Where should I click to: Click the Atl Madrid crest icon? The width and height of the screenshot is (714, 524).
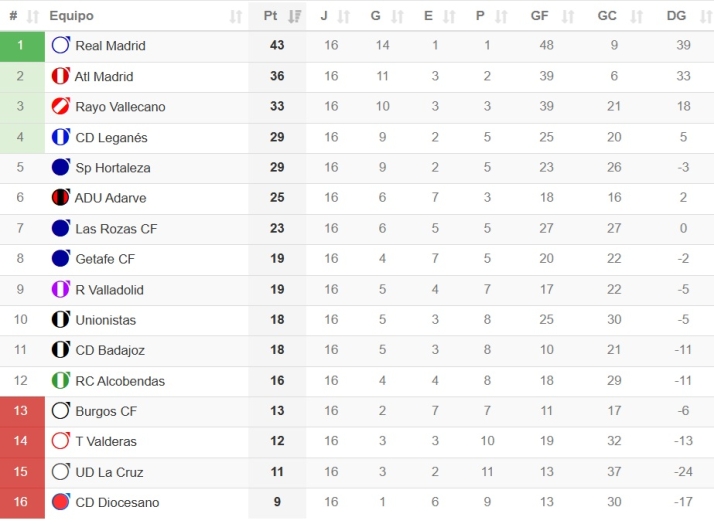pos(60,76)
